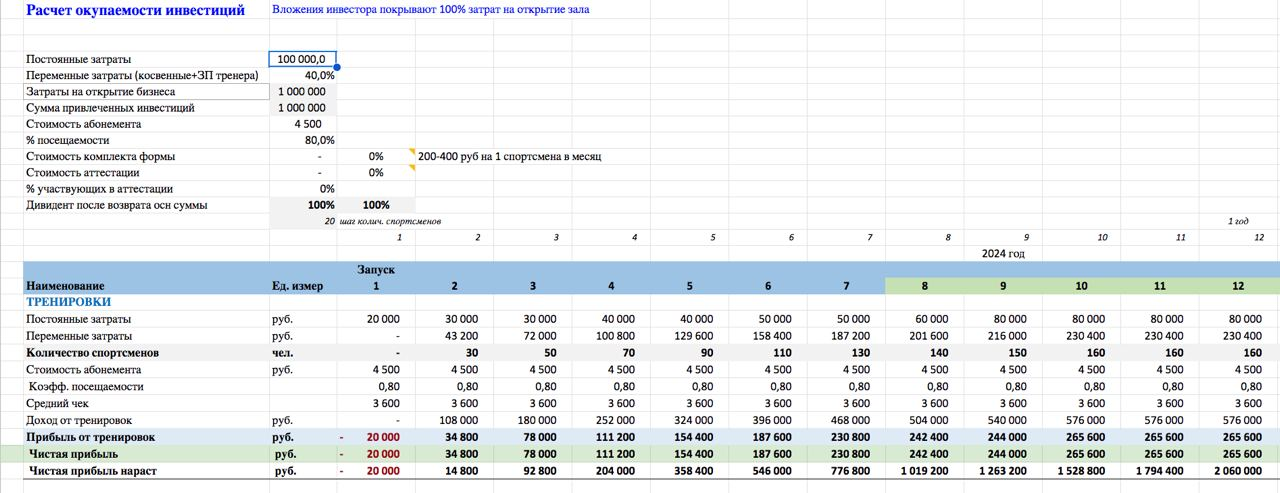This screenshot has width=1280, height=493.
Task: Click the label 'Сумма привлеченных инвестиций'
Action: click(110, 108)
